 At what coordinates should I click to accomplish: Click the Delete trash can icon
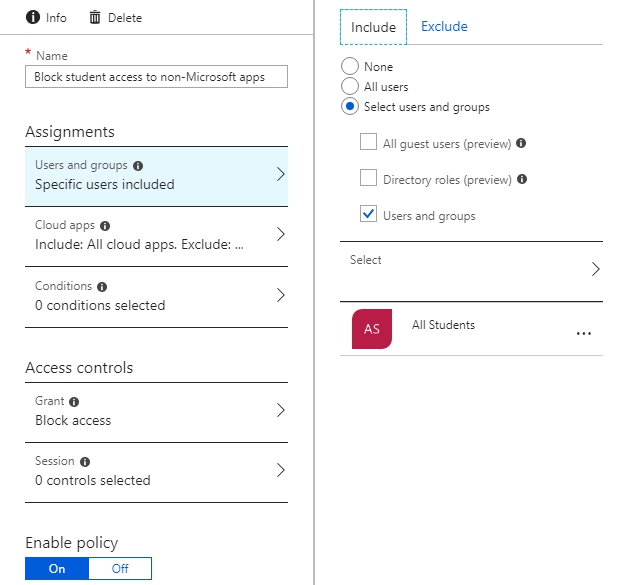click(x=95, y=17)
